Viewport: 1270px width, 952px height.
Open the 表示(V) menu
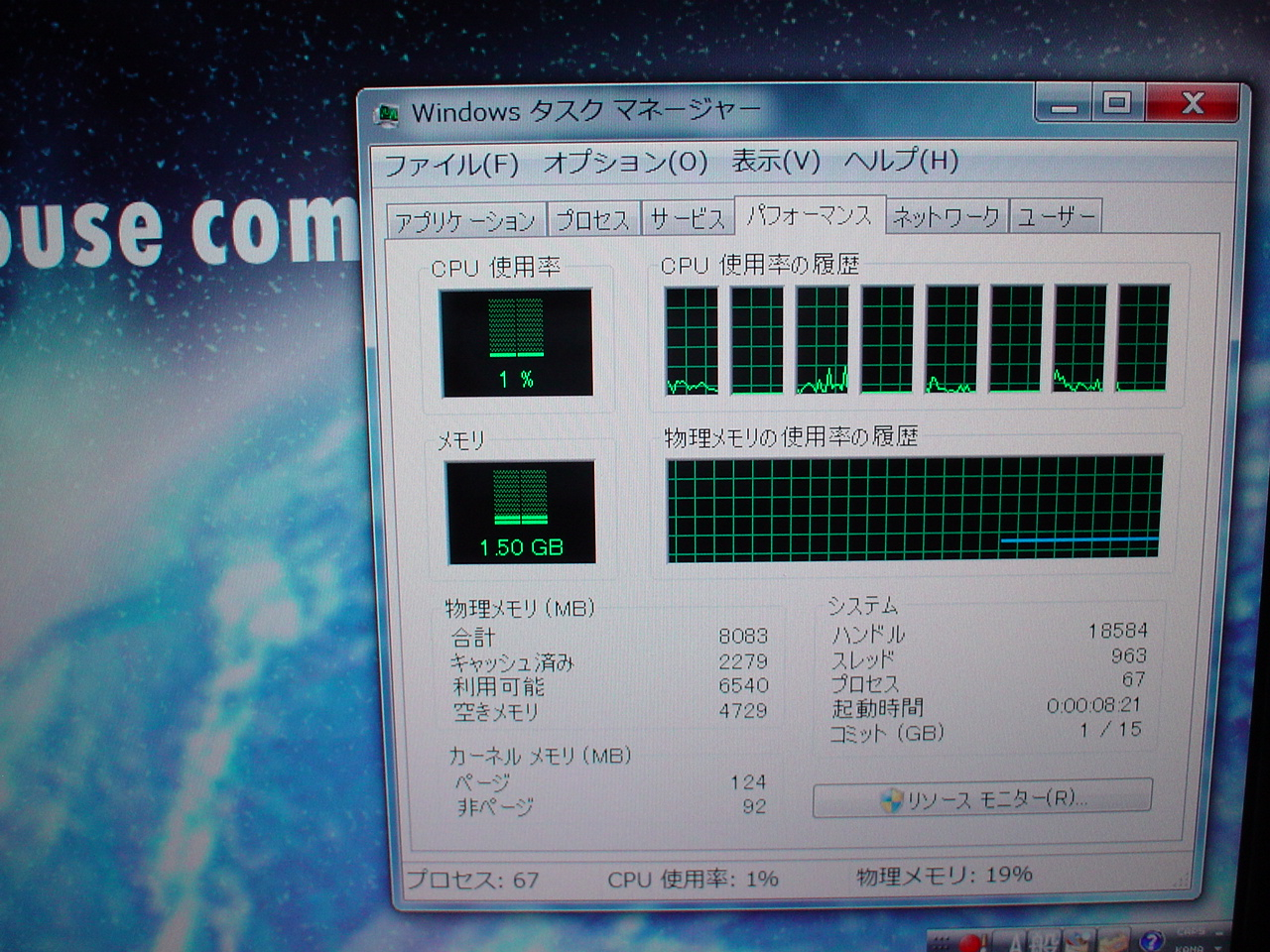click(776, 161)
